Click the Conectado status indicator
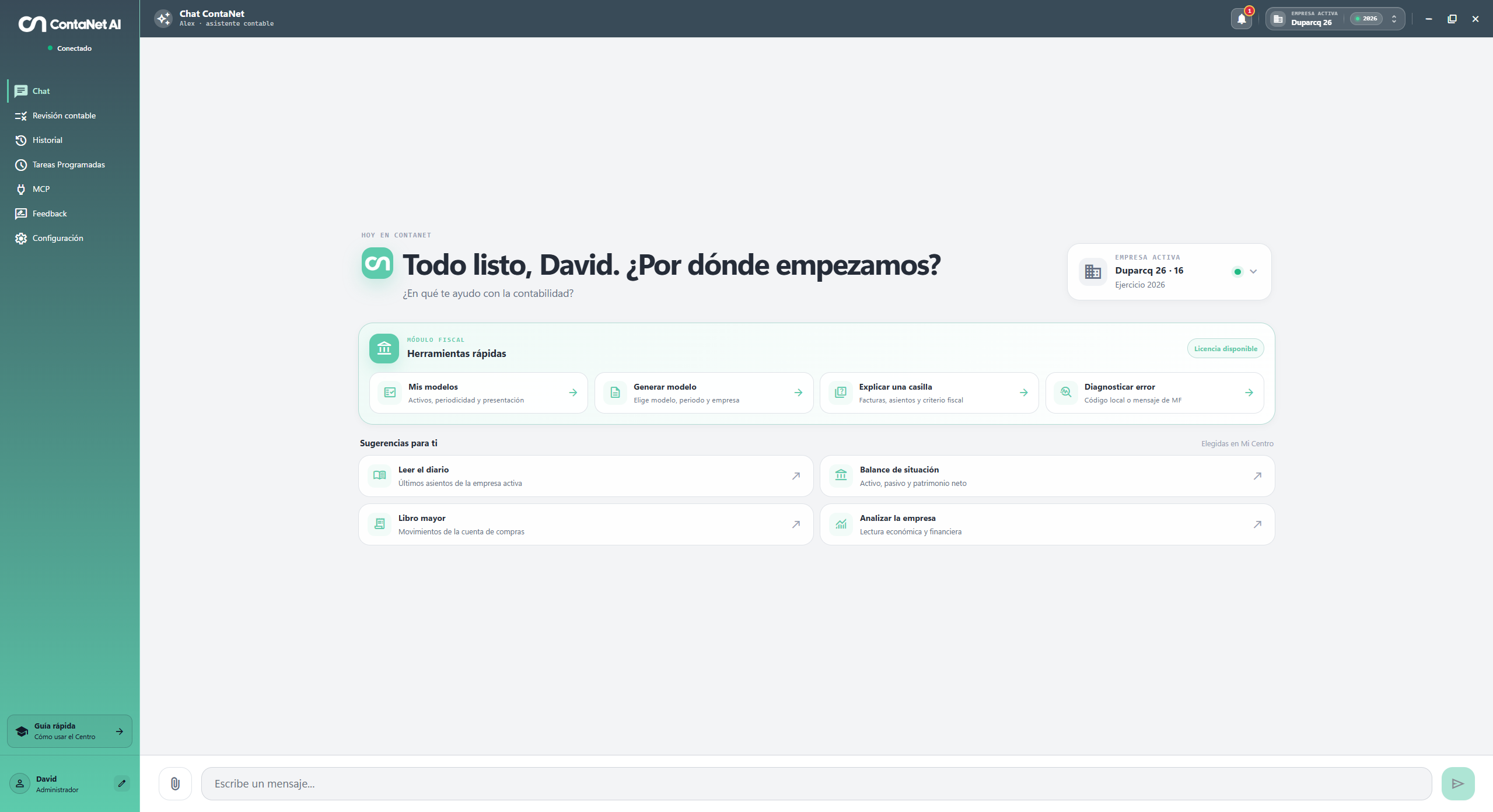Screen dimensions: 1493x812 (x=69, y=48)
